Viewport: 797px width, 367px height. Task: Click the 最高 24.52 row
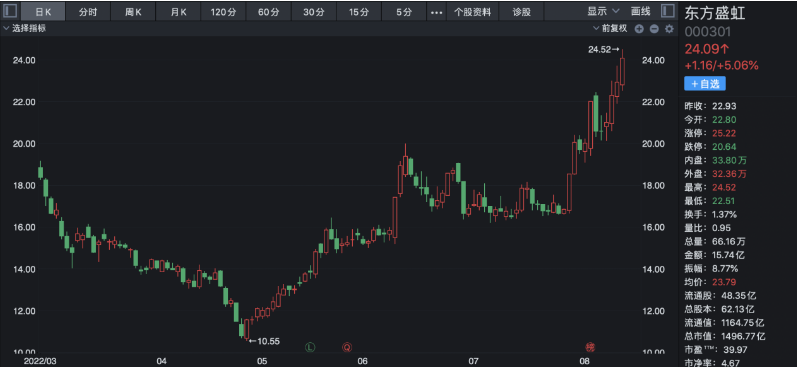[x=711, y=188]
